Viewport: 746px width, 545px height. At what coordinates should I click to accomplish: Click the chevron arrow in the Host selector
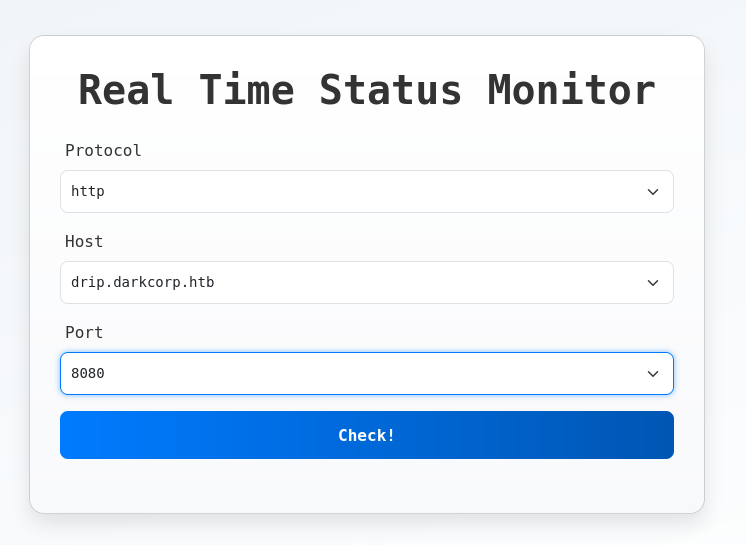653,283
